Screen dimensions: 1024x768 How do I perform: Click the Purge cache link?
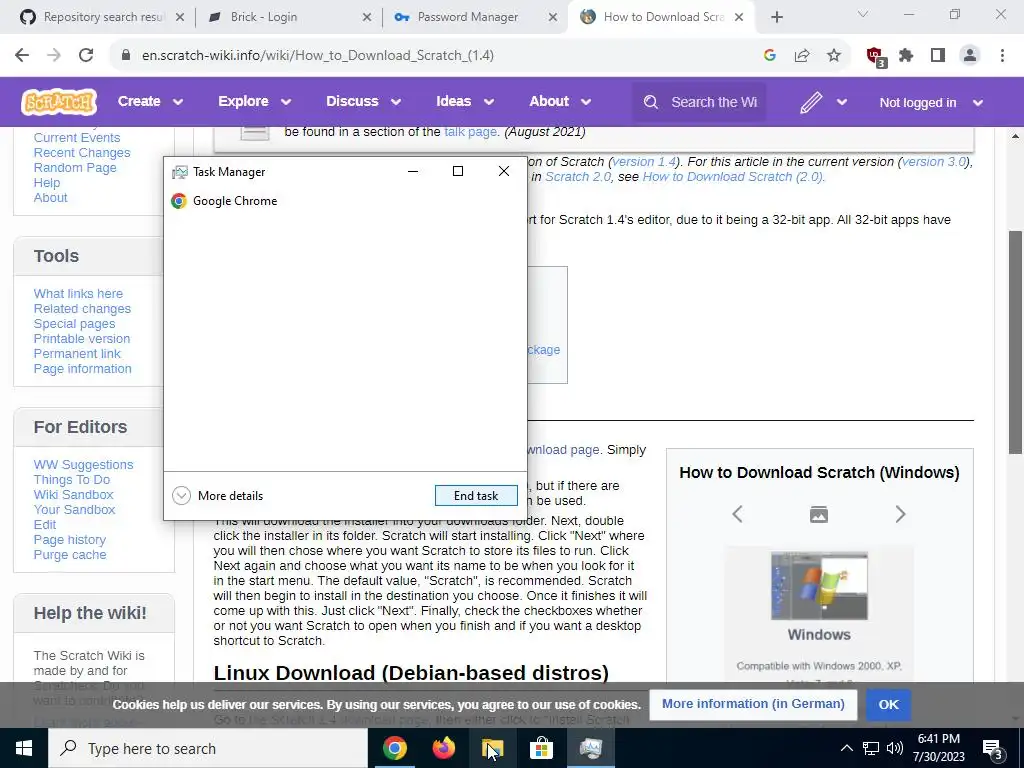pos(70,555)
